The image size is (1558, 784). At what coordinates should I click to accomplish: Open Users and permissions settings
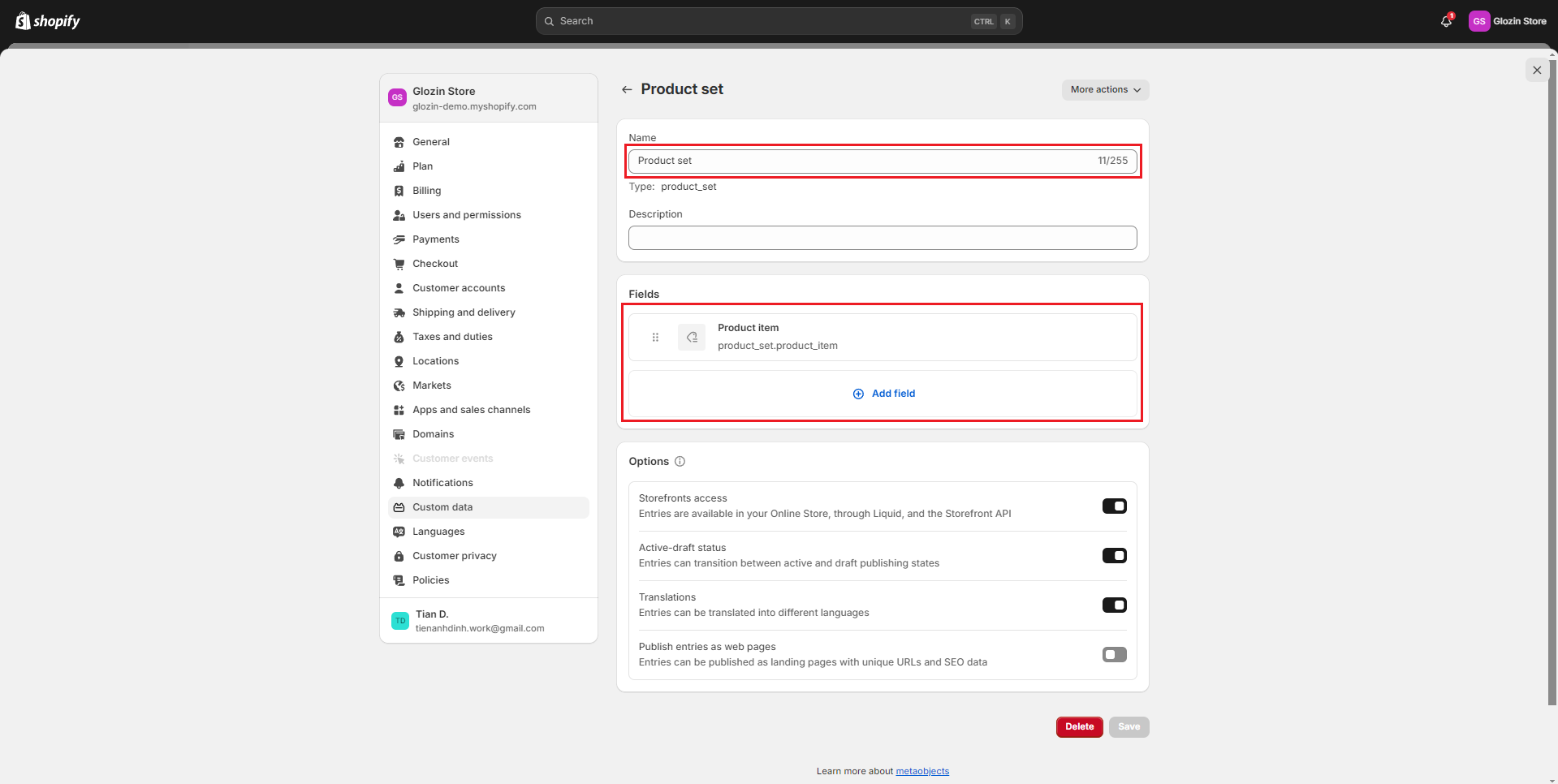466,215
